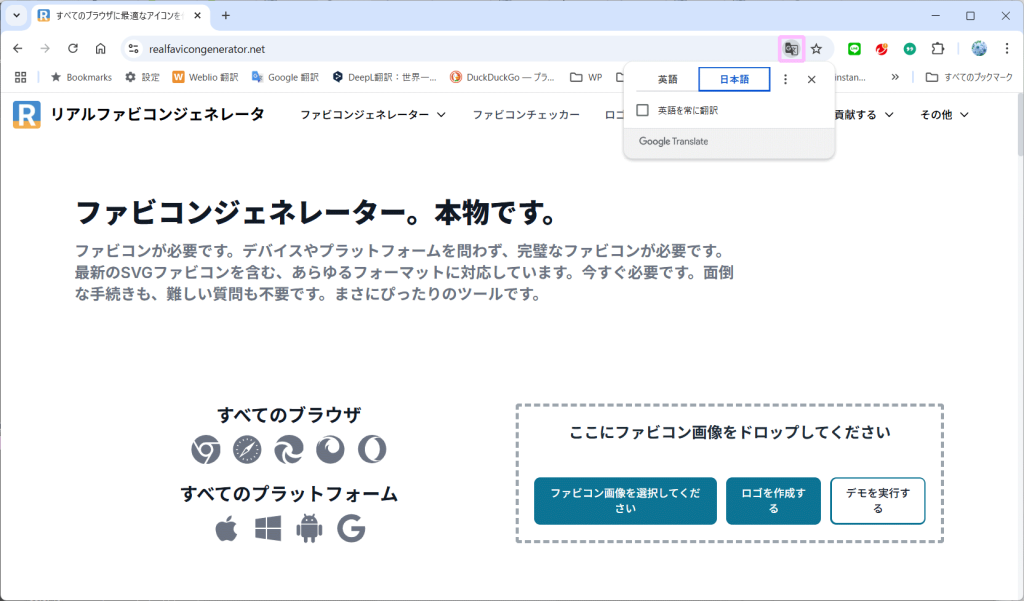Screen dimensions: 1024x601
Task: Select the active すべてのブラウザに最適なアイコン tab
Action: [x=121, y=15]
